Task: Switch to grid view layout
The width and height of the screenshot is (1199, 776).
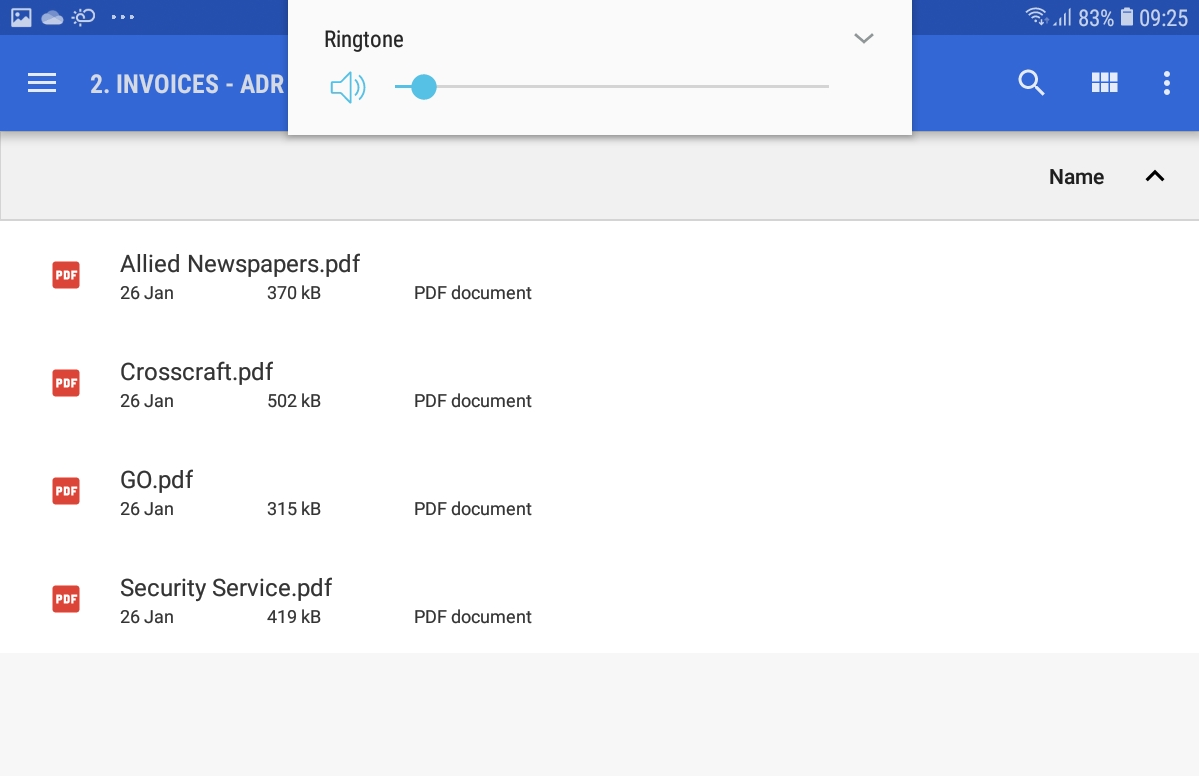Action: (1104, 84)
